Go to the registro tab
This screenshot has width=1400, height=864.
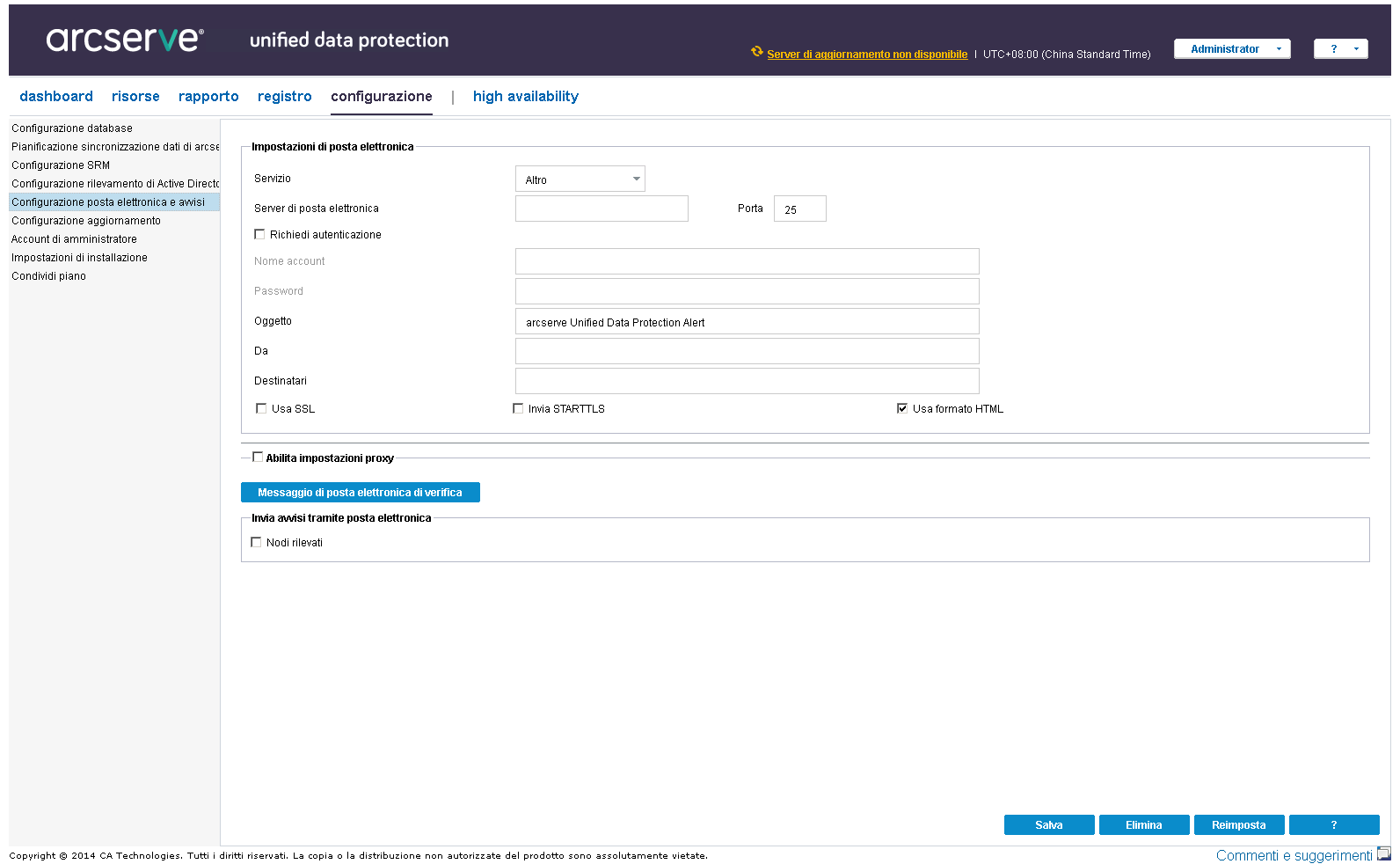284,97
